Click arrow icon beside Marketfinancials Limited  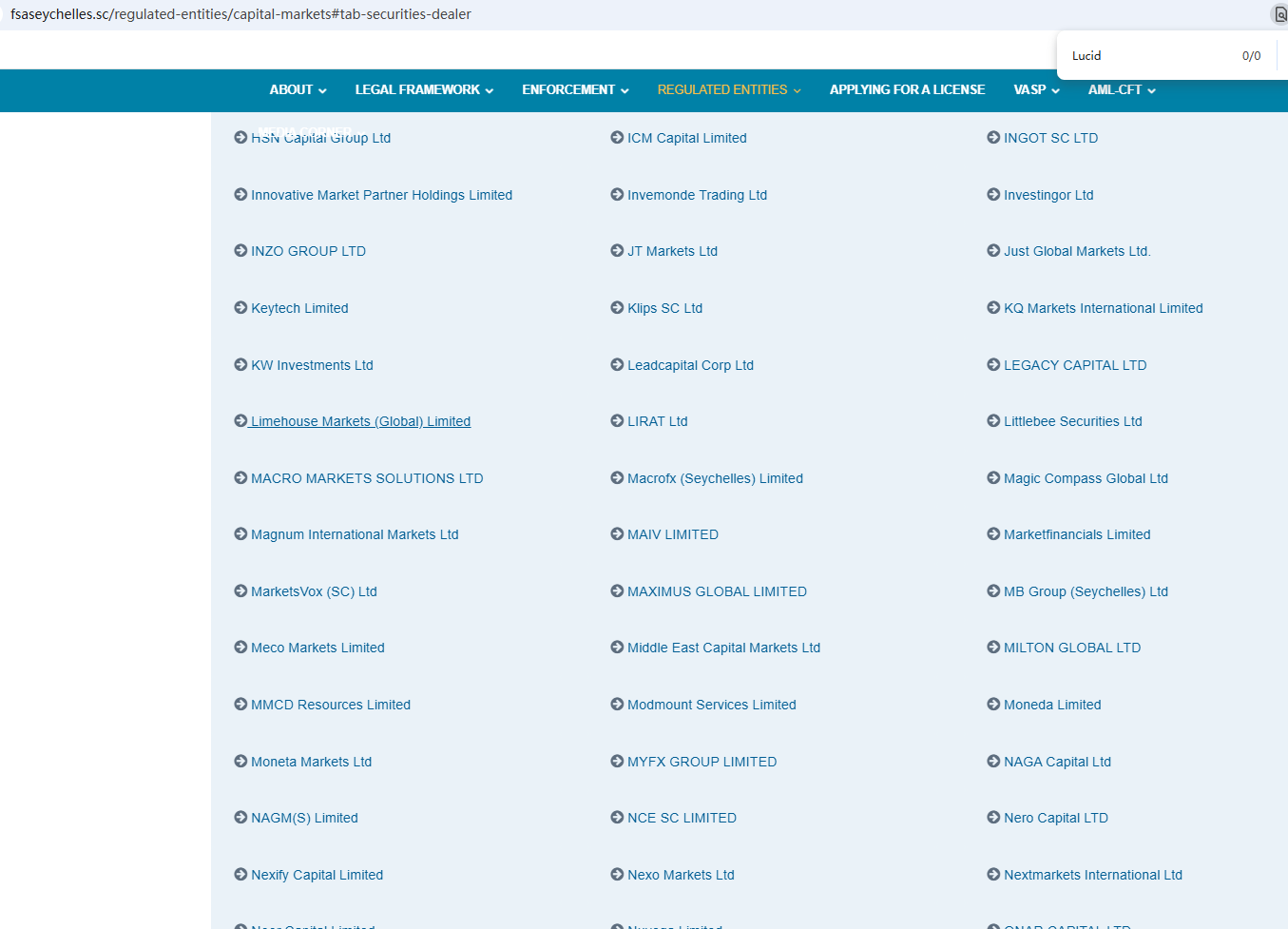[993, 534]
